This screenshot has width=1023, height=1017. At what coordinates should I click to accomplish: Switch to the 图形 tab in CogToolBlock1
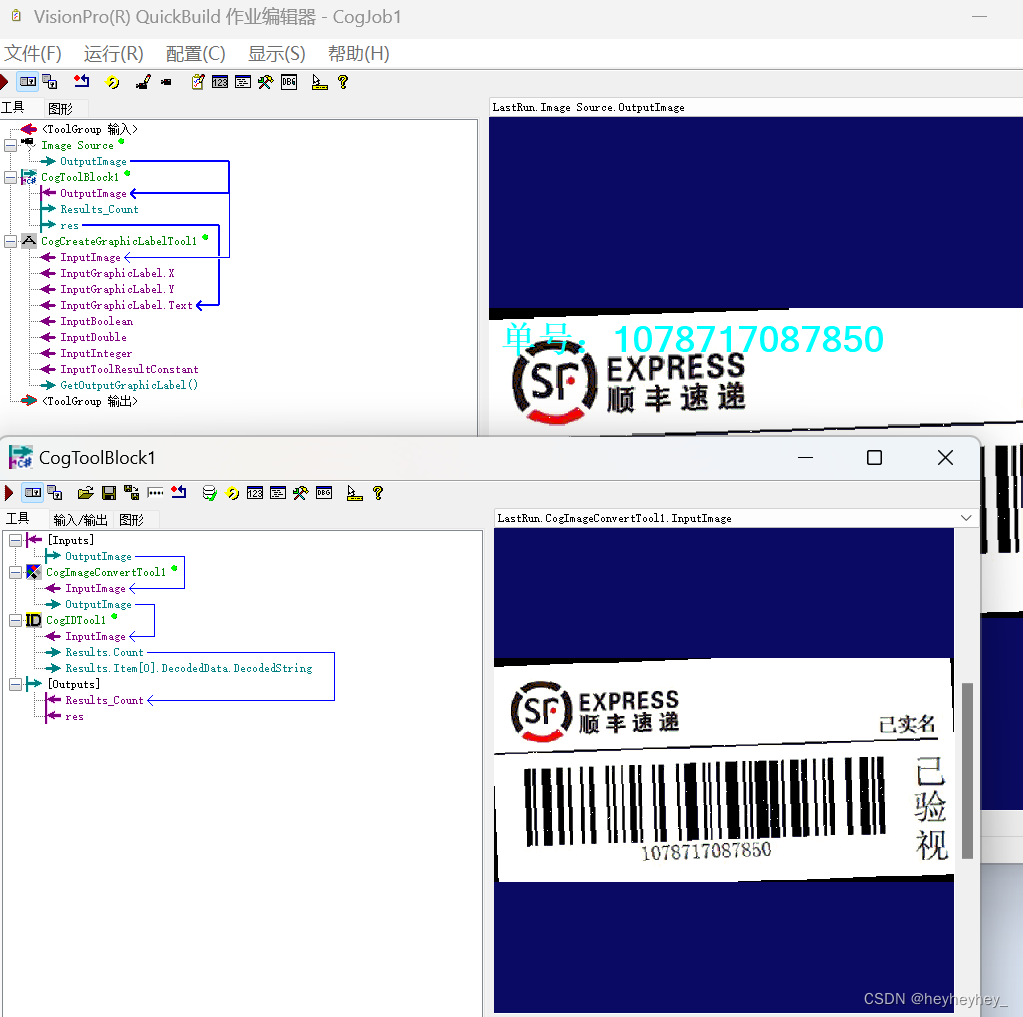132,520
